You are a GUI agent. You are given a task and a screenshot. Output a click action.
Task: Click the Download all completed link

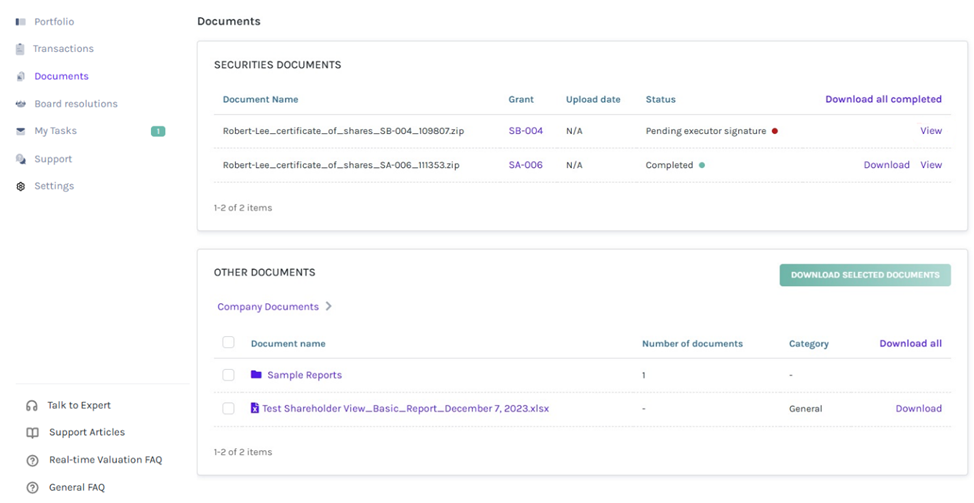point(883,99)
